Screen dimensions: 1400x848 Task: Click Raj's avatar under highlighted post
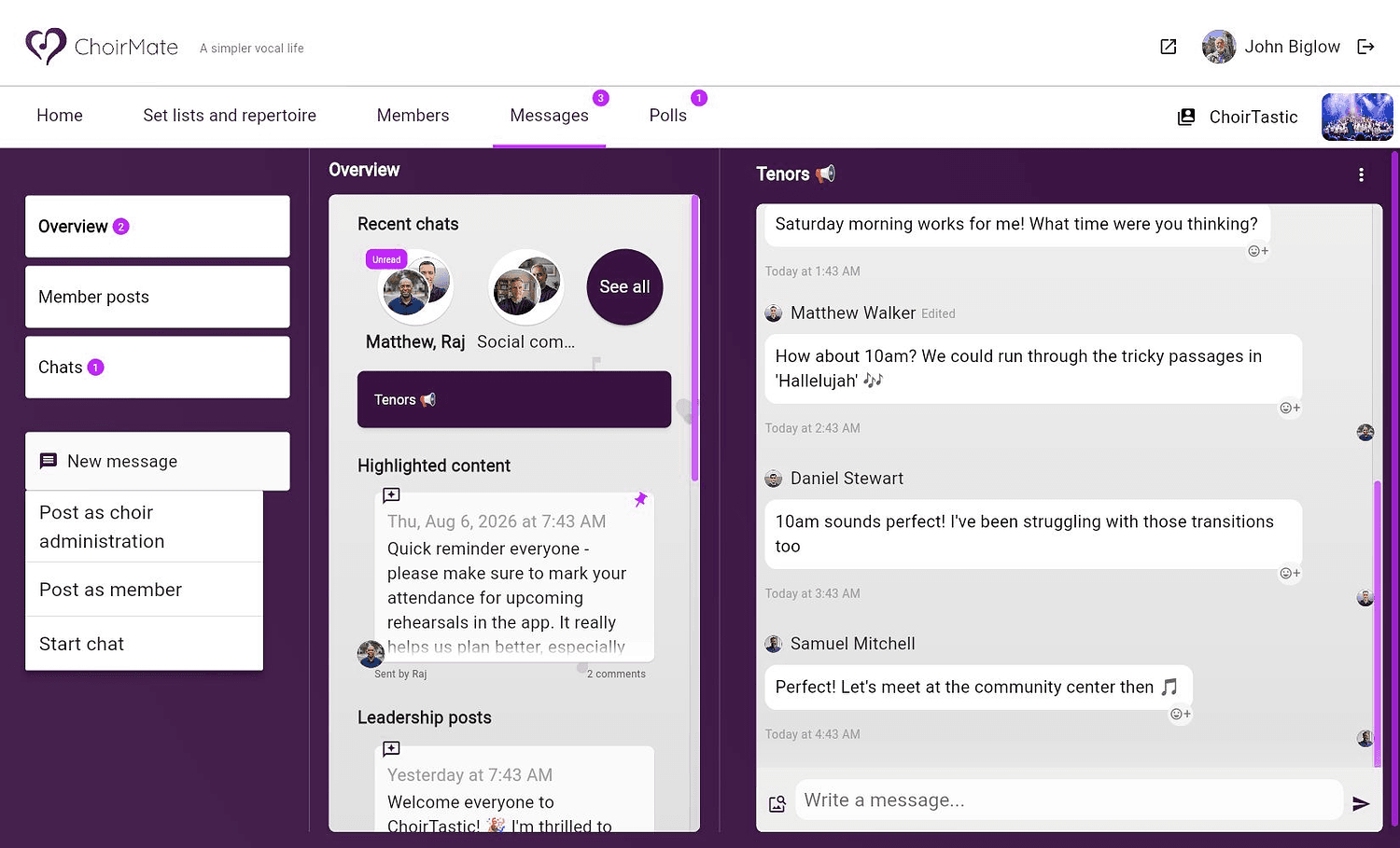pyautogui.click(x=371, y=654)
